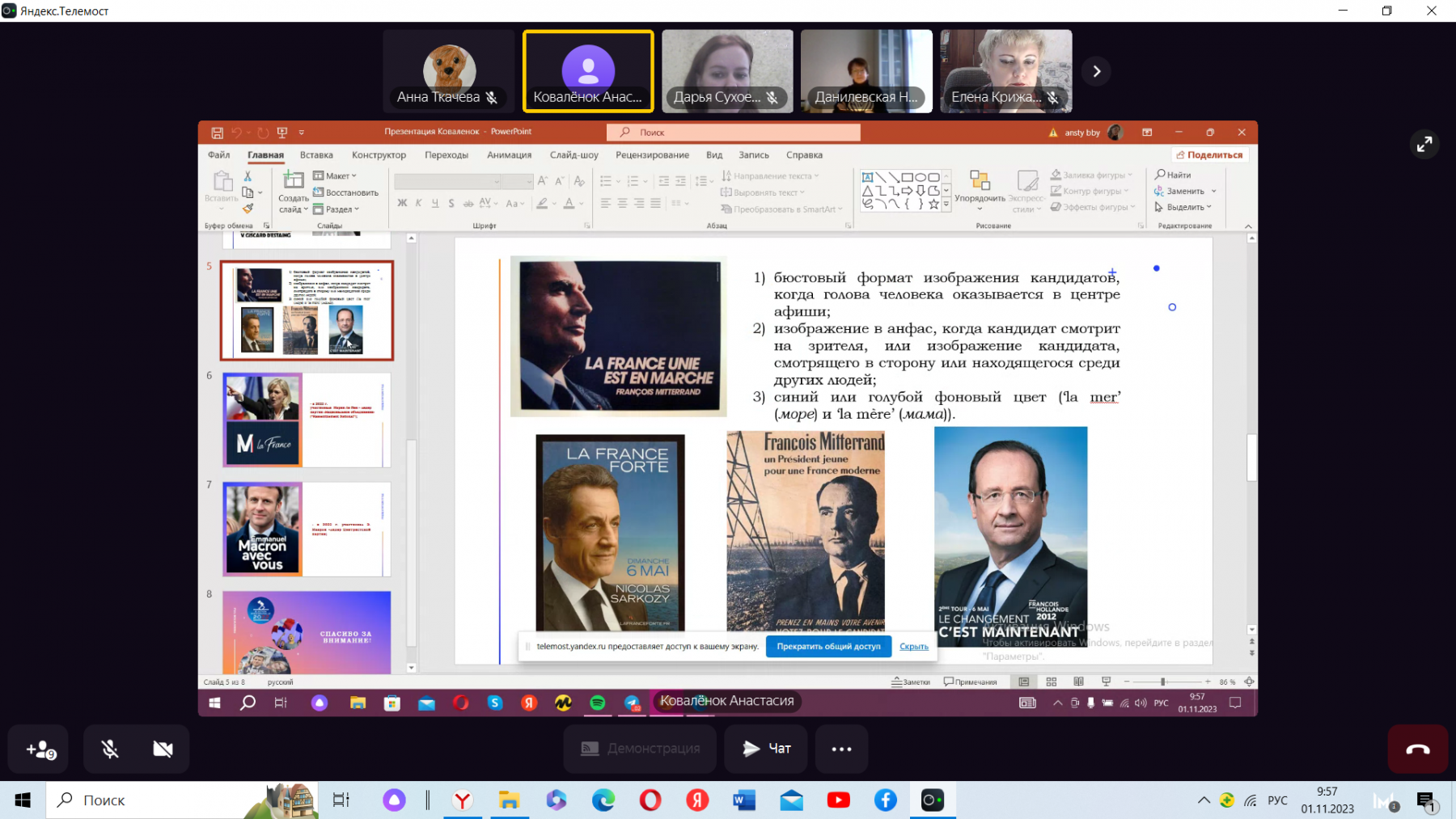Collapse the ribbon with the chevron
This screenshot has width=1456, height=819.
point(1248,226)
